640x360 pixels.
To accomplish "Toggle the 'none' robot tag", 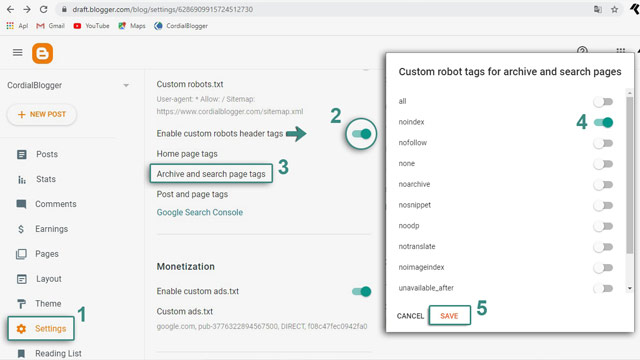I will coord(603,164).
